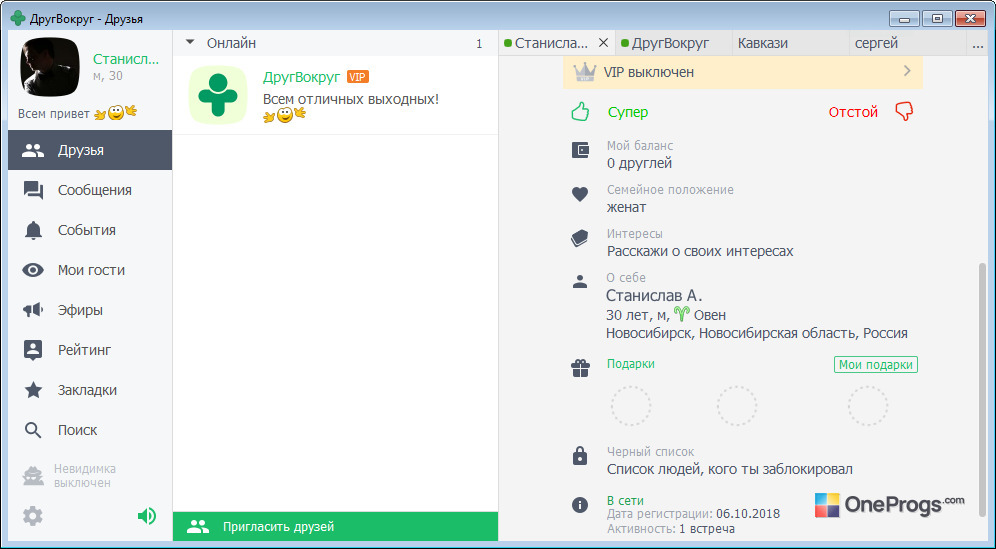The width and height of the screenshot is (996, 549).
Task: Click the Онлайн count '1'
Action: point(479,44)
